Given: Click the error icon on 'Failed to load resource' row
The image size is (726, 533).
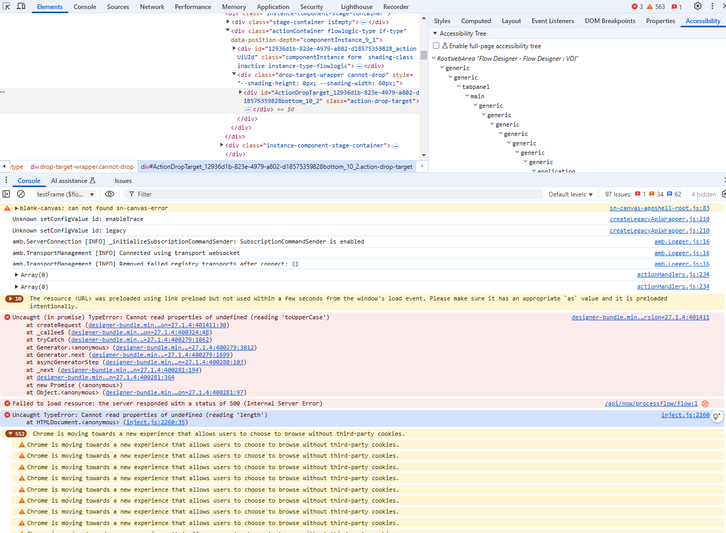Looking at the screenshot, I should point(7,403).
